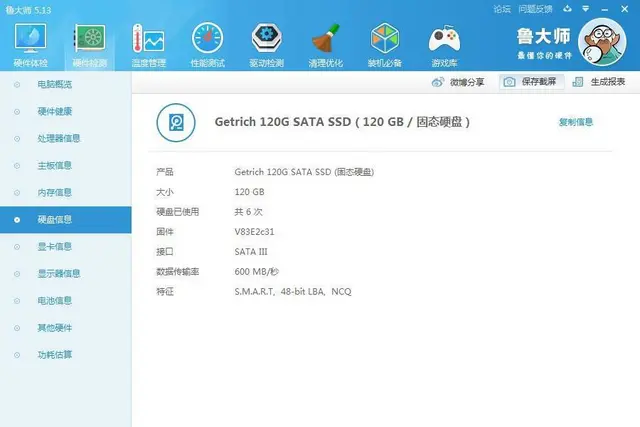Click the 微博分享 button
The height and width of the screenshot is (427, 640).
point(458,82)
